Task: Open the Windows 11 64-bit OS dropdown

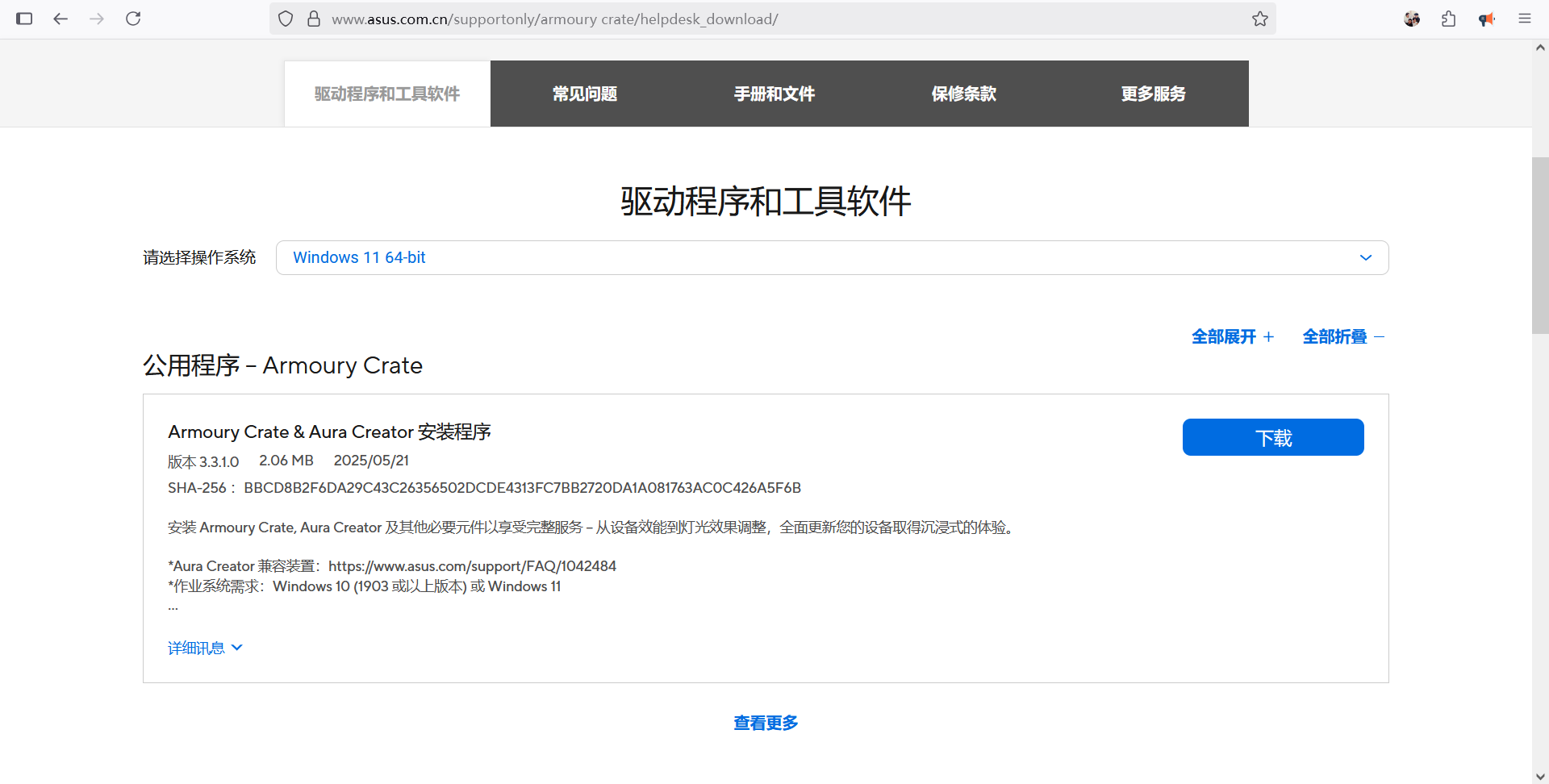Action: 832,257
